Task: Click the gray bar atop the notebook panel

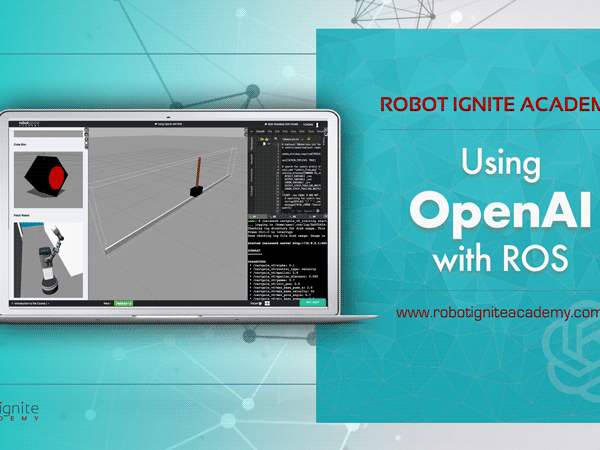Action: [x=48, y=134]
